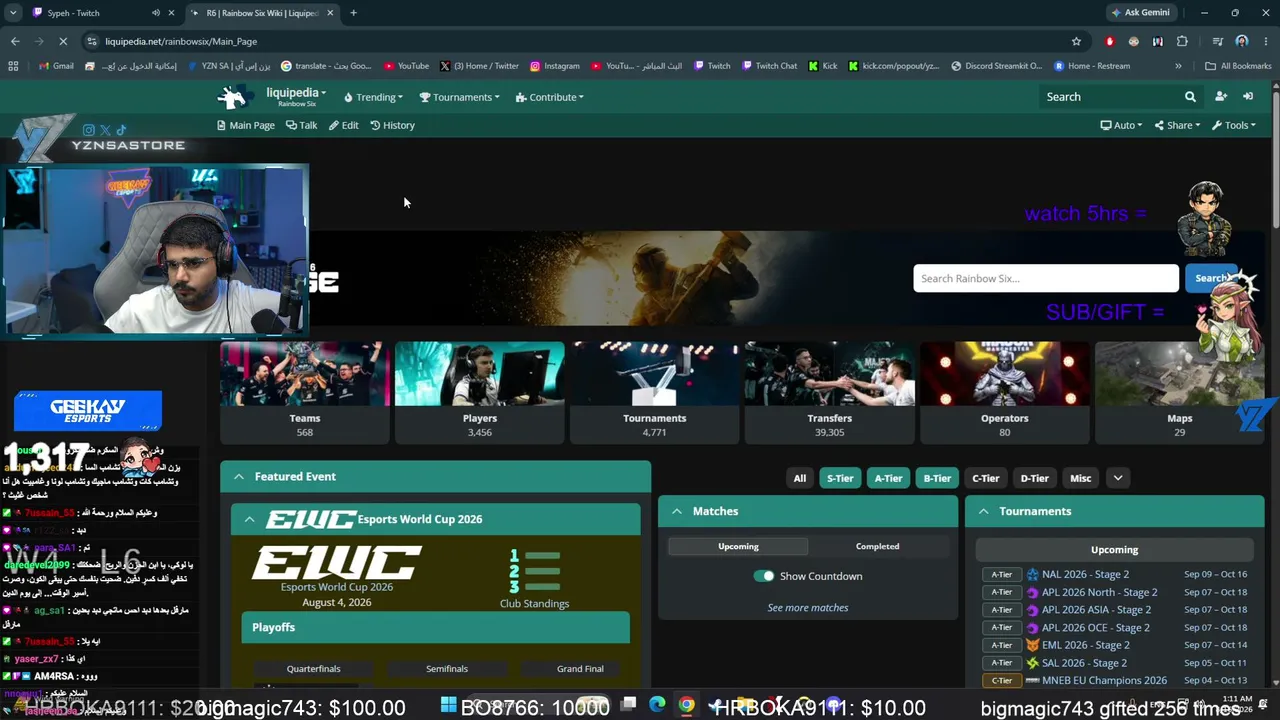Open the Tournaments portal card
Image resolution: width=1280 pixels, height=720 pixels.
click(655, 391)
